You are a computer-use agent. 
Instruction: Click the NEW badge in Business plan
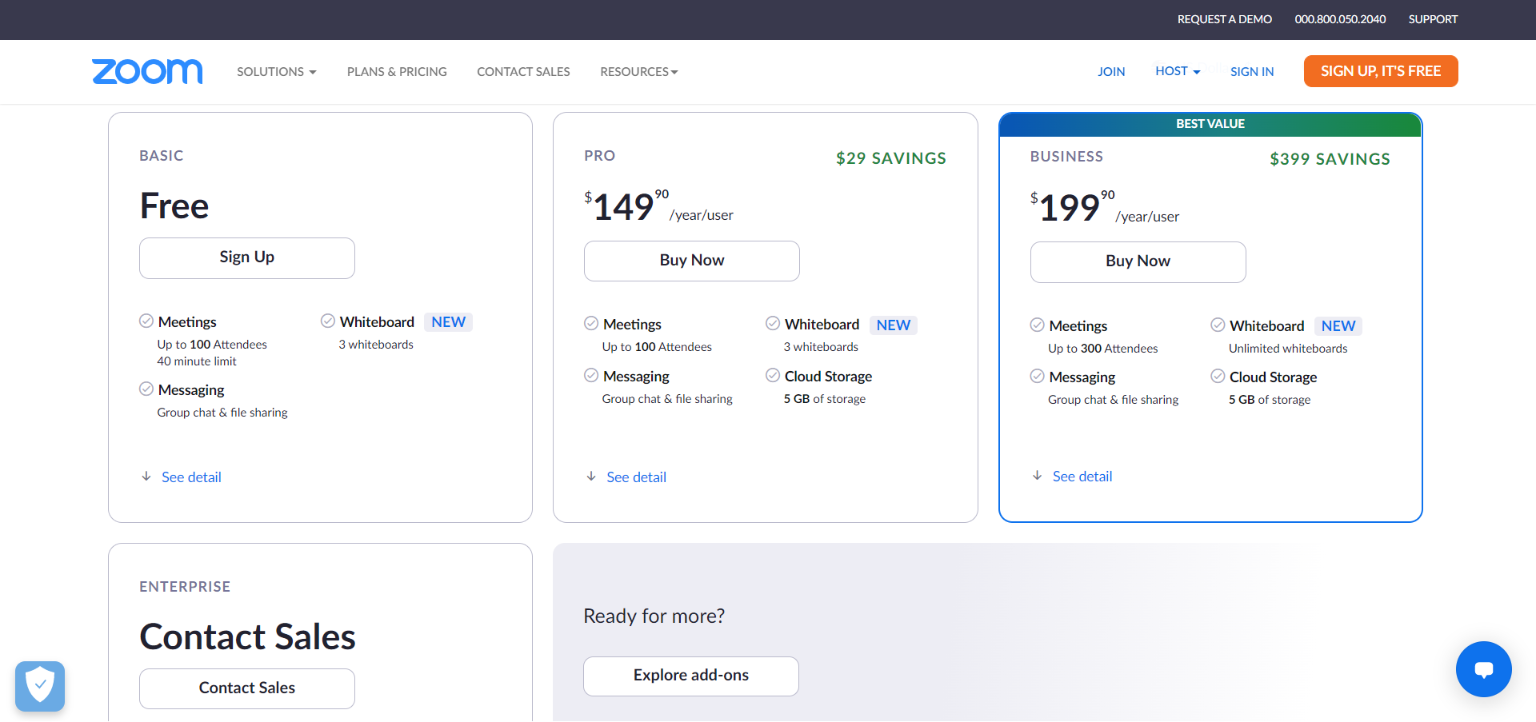(x=1338, y=326)
